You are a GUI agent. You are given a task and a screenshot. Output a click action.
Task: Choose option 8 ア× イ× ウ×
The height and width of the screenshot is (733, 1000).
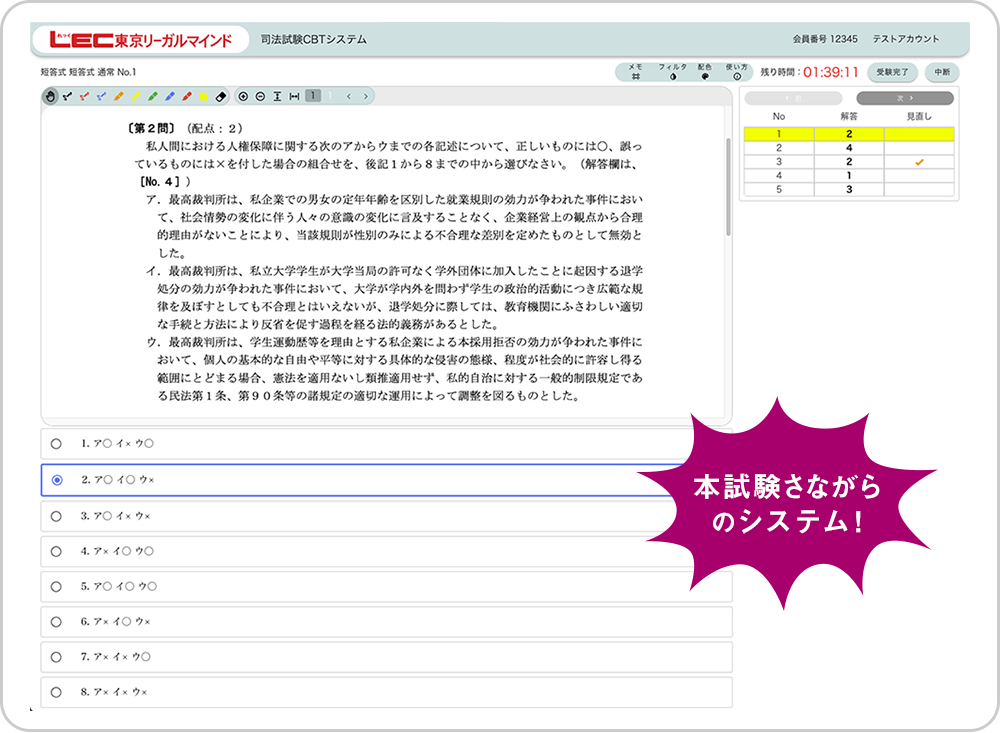click(56, 692)
